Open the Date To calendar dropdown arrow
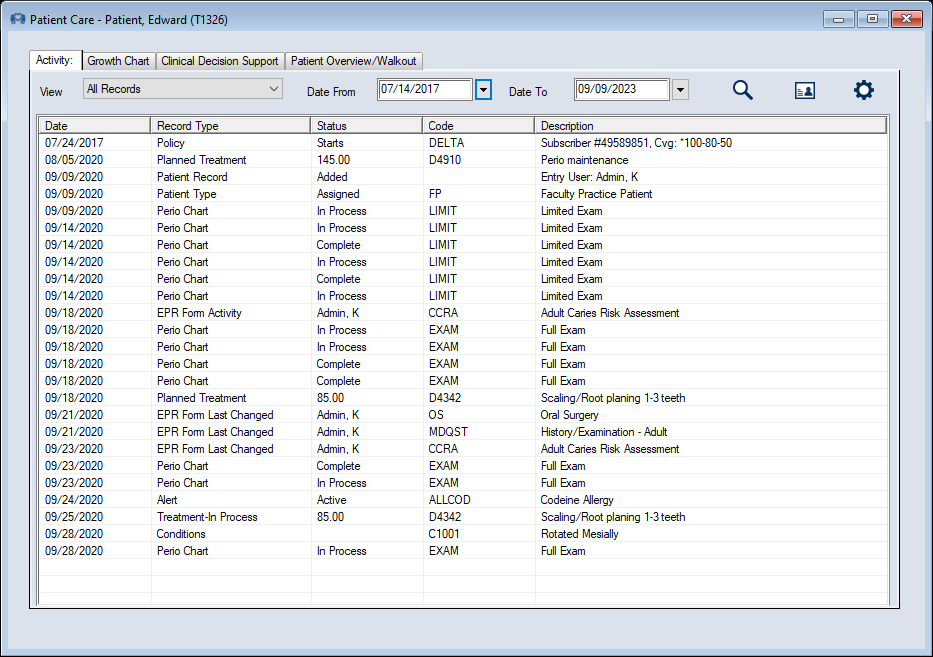The image size is (933, 657). (x=680, y=90)
